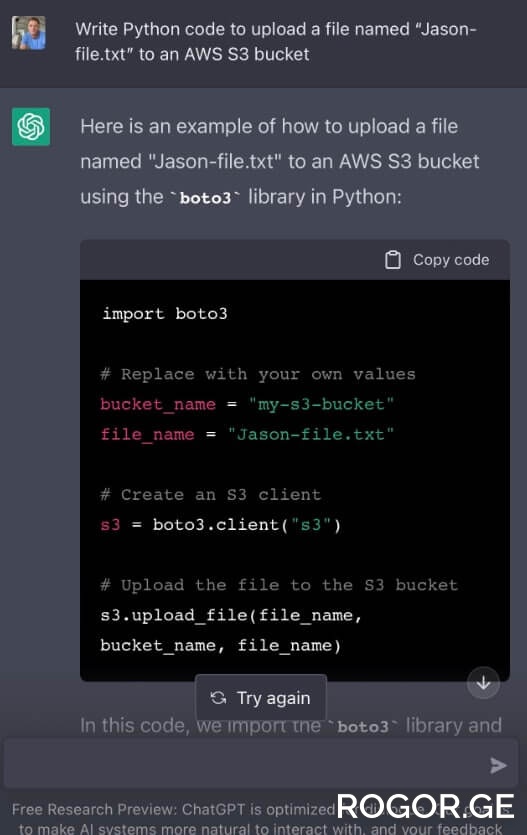Click the s3 = boto3.client("s3") line

coord(221,525)
